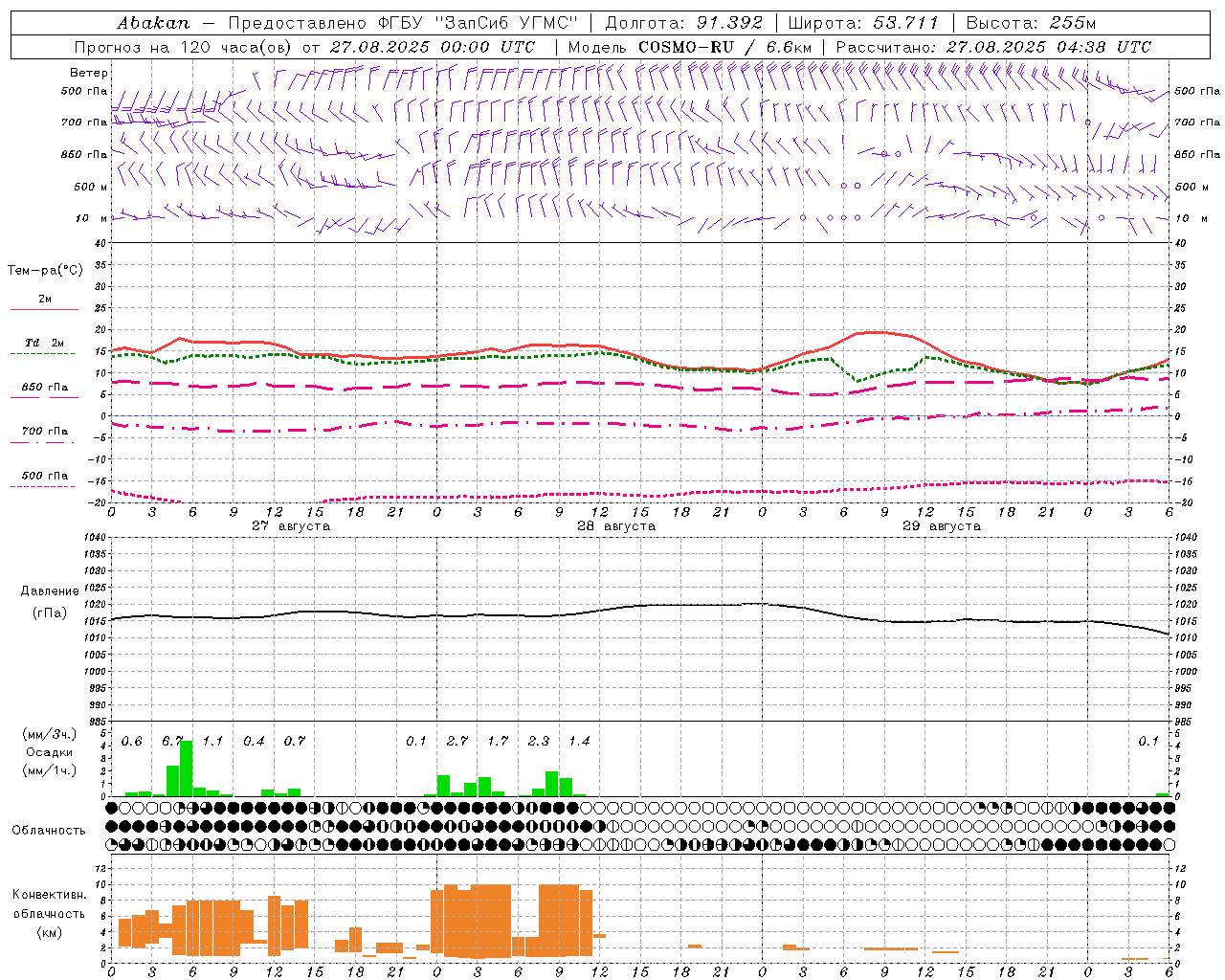Click the "Высота: 255м" elevation text
Screen dimensions: 1225x980
click(x=1031, y=23)
